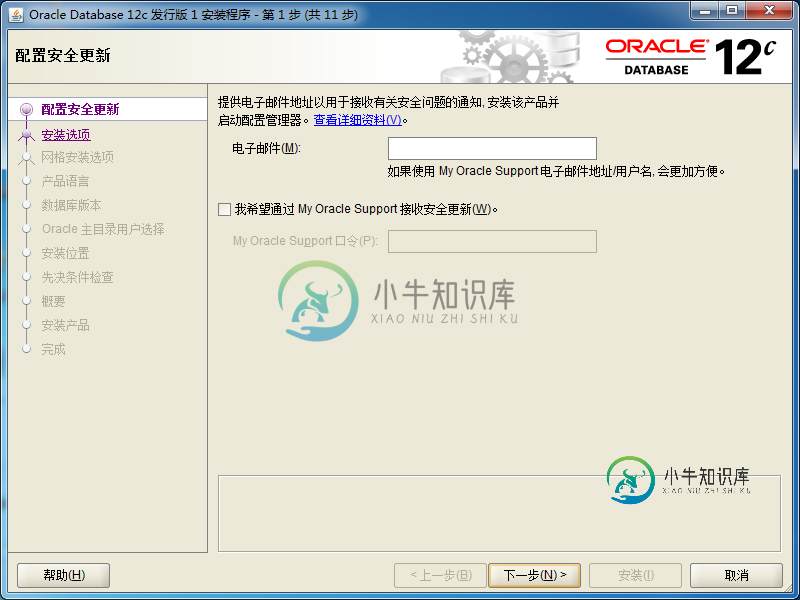Select the 安装位置 step
This screenshot has width=800, height=600.
click(65, 253)
